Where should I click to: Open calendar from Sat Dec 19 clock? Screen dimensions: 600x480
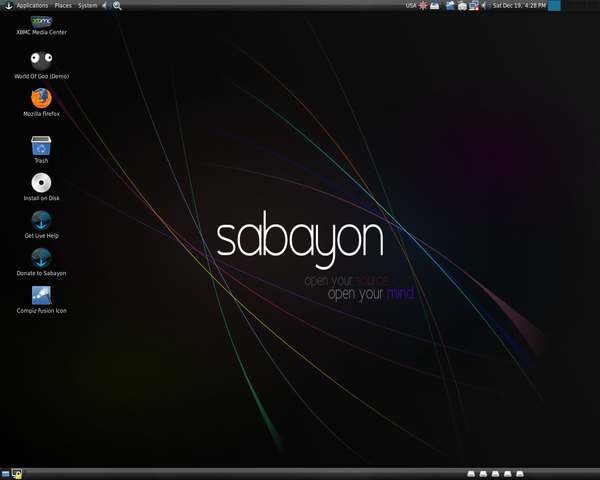(519, 6)
